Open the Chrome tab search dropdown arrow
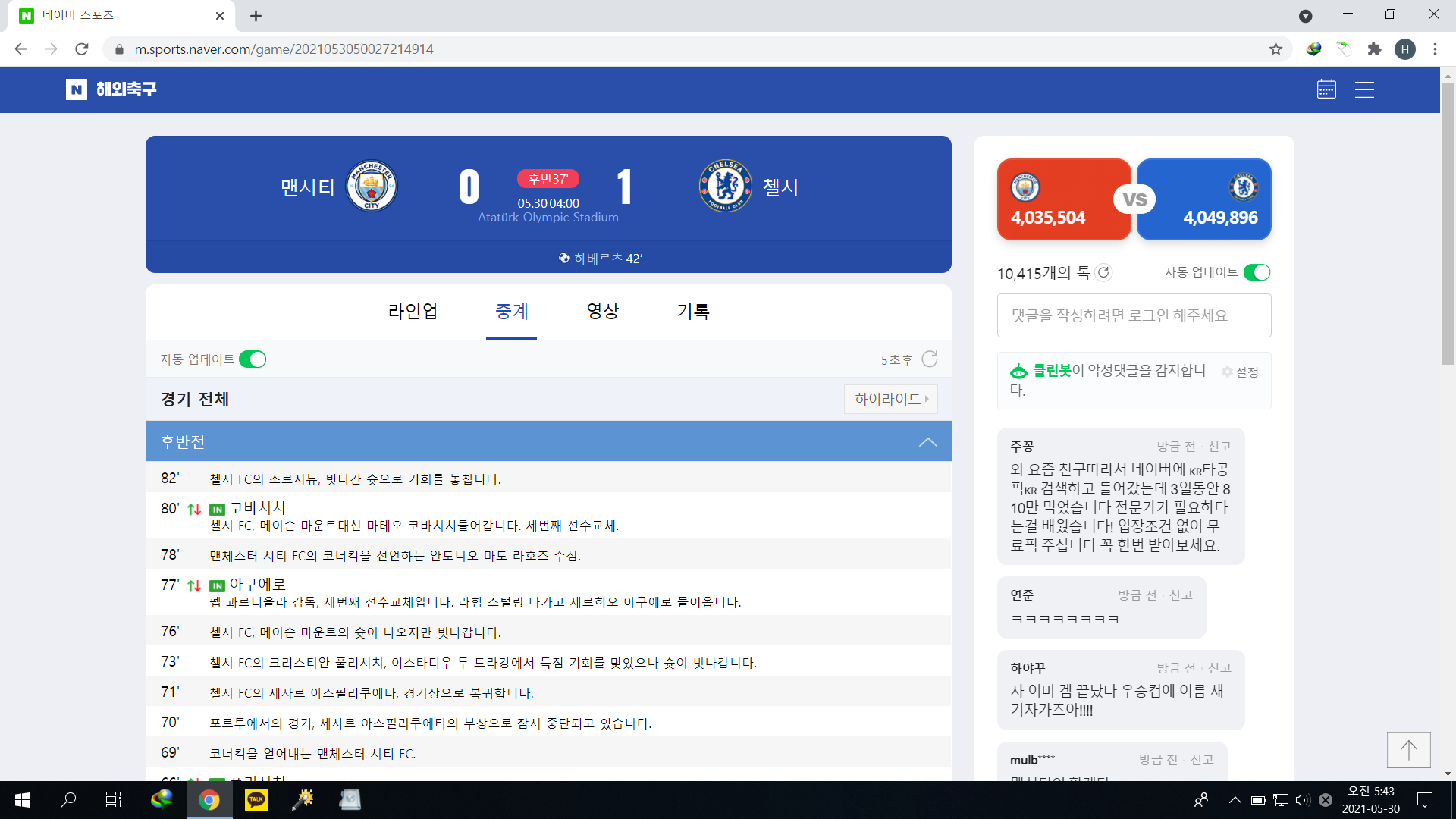This screenshot has height=819, width=1456. (1305, 16)
